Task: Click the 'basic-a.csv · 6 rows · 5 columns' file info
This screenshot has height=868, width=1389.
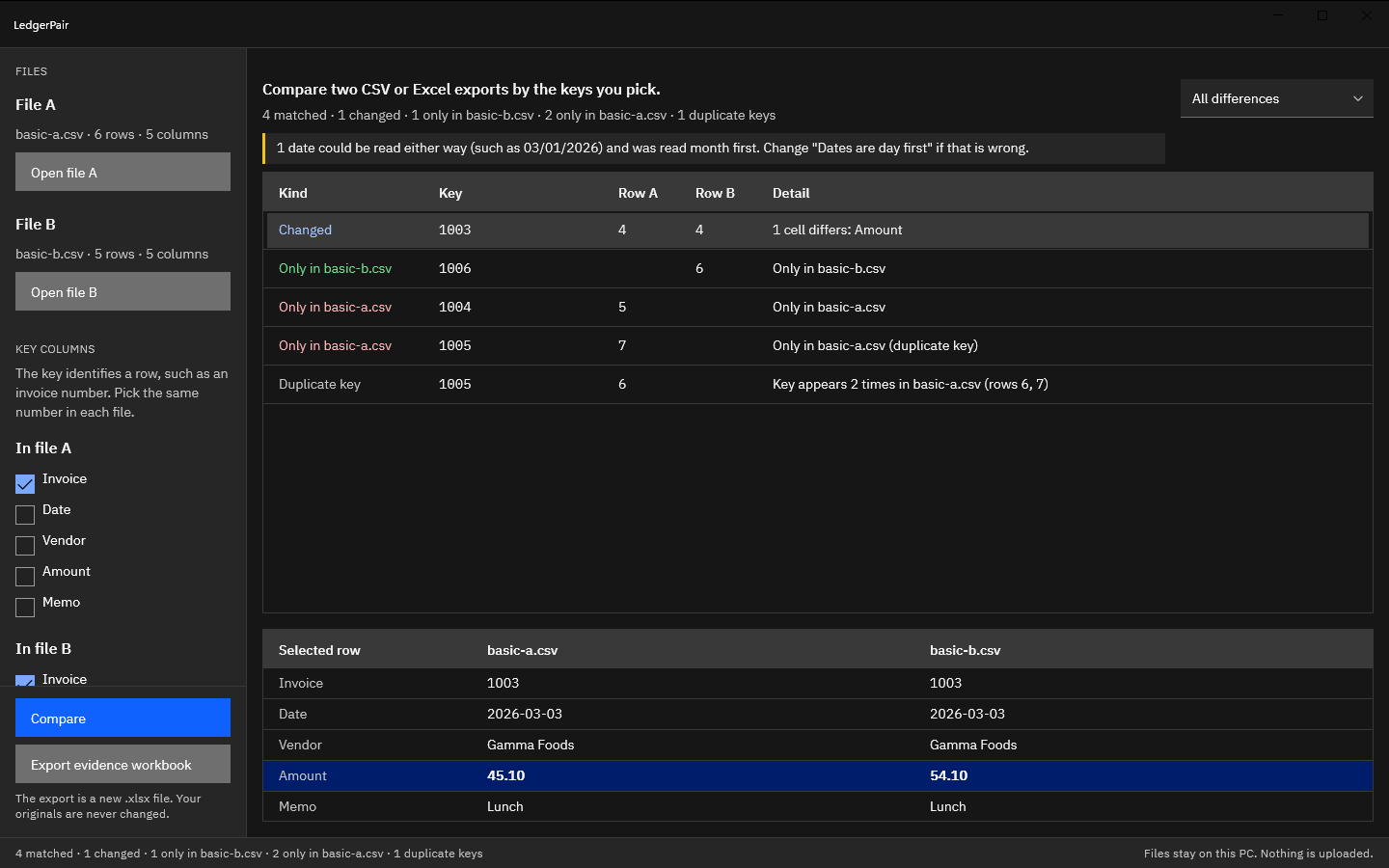Action: [x=112, y=134]
